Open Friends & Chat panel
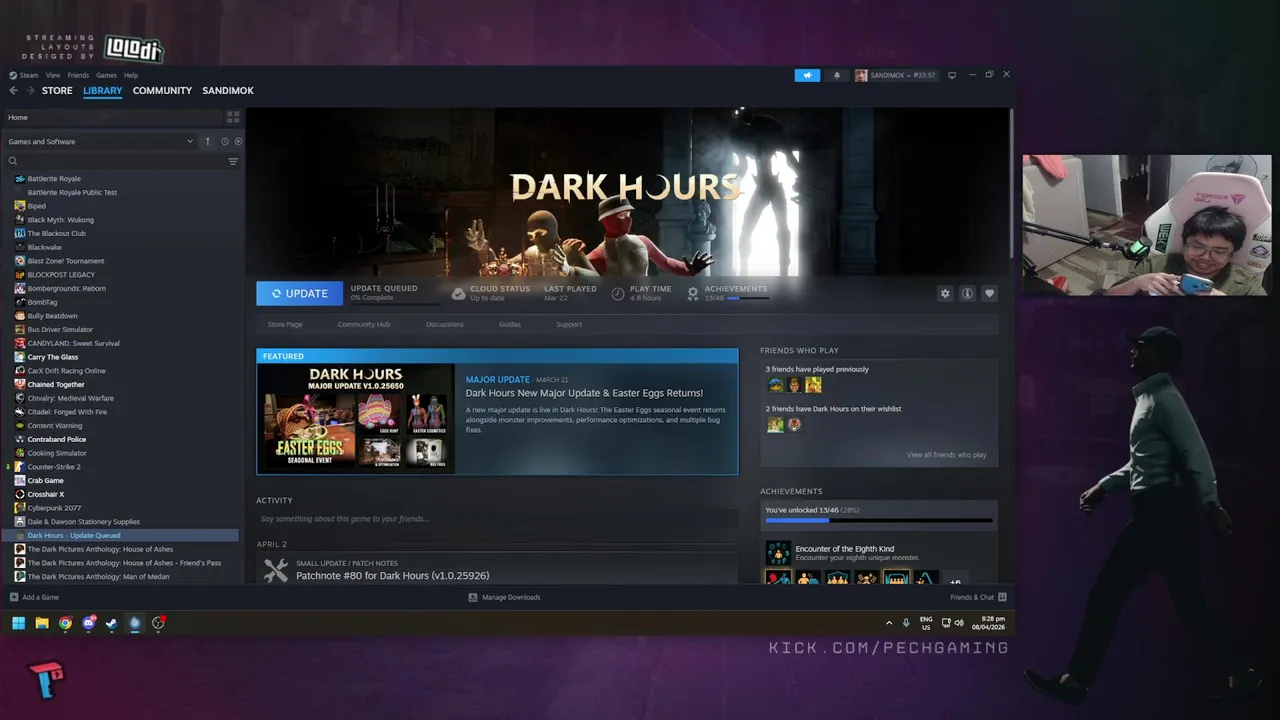This screenshot has height=720, width=1280. (x=978, y=597)
